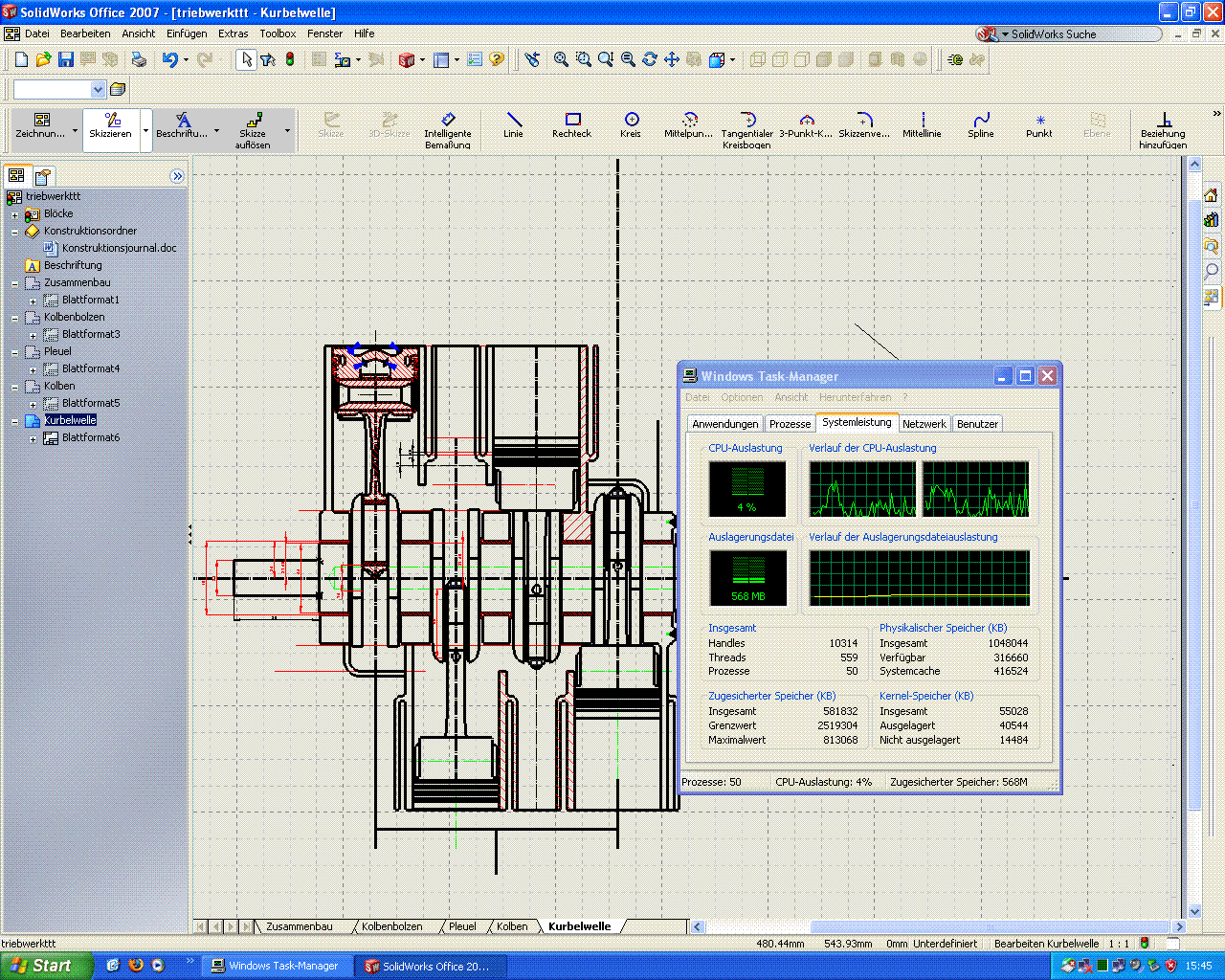Select the Rechteck sketch tool
The image size is (1225, 980).
[572, 125]
